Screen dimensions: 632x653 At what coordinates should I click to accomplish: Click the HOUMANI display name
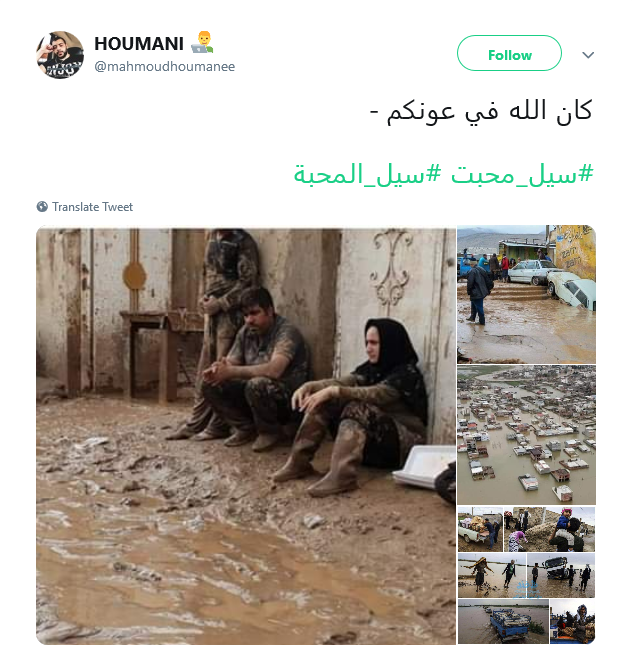point(139,44)
